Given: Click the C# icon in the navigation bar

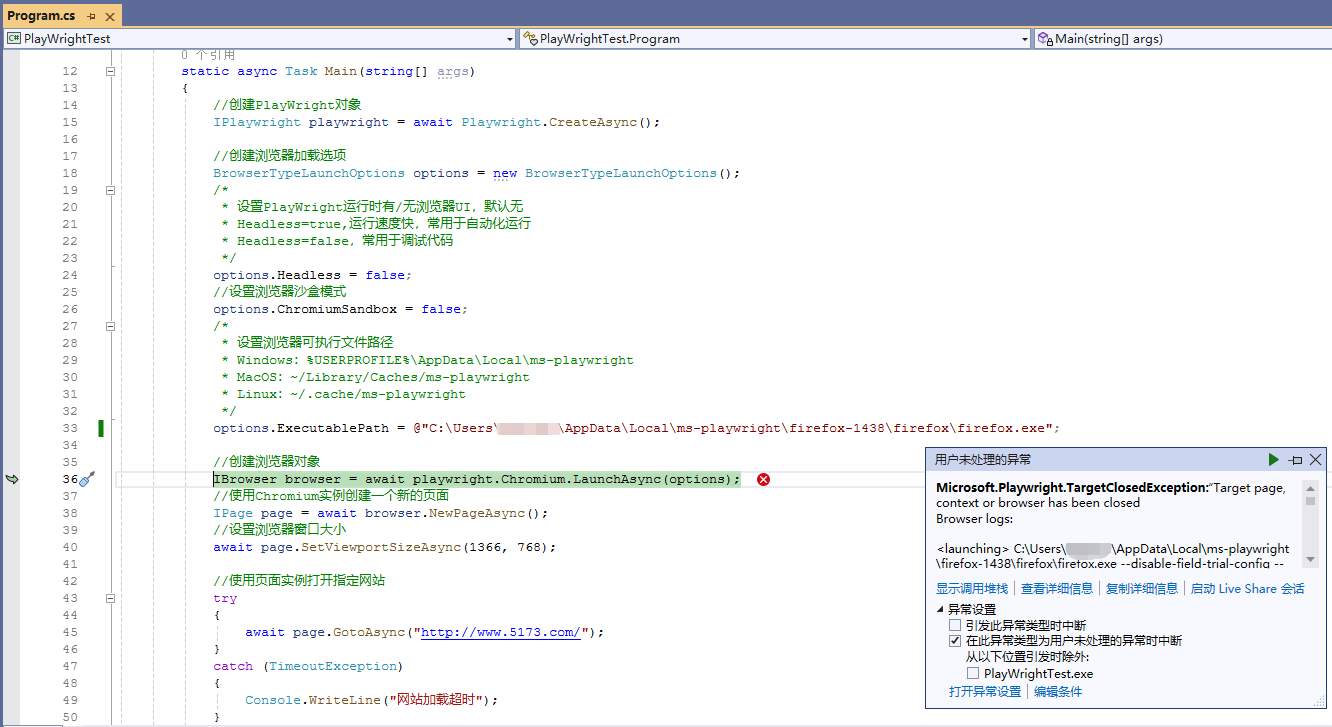Looking at the screenshot, I should click(x=12, y=37).
